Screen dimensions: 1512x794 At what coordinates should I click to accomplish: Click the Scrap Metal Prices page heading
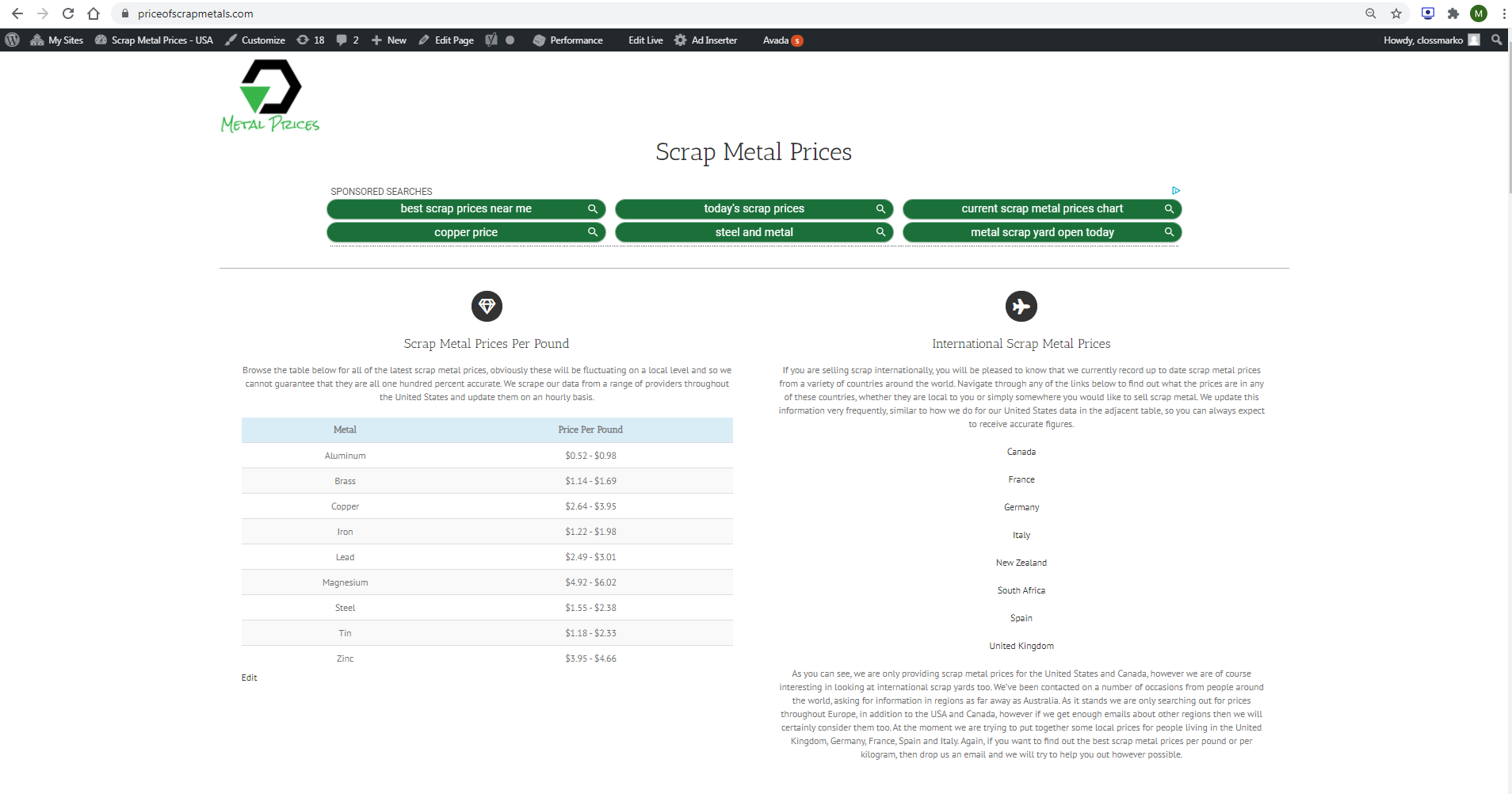(754, 151)
